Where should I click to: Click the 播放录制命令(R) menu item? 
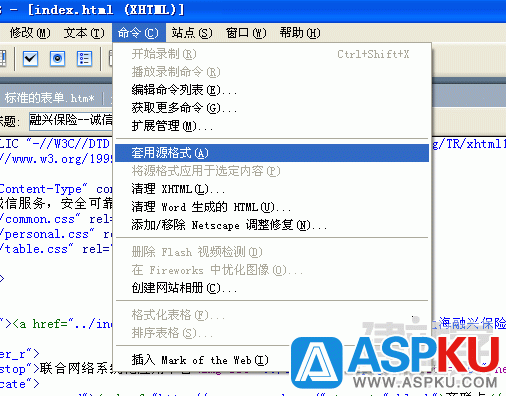(x=272, y=72)
